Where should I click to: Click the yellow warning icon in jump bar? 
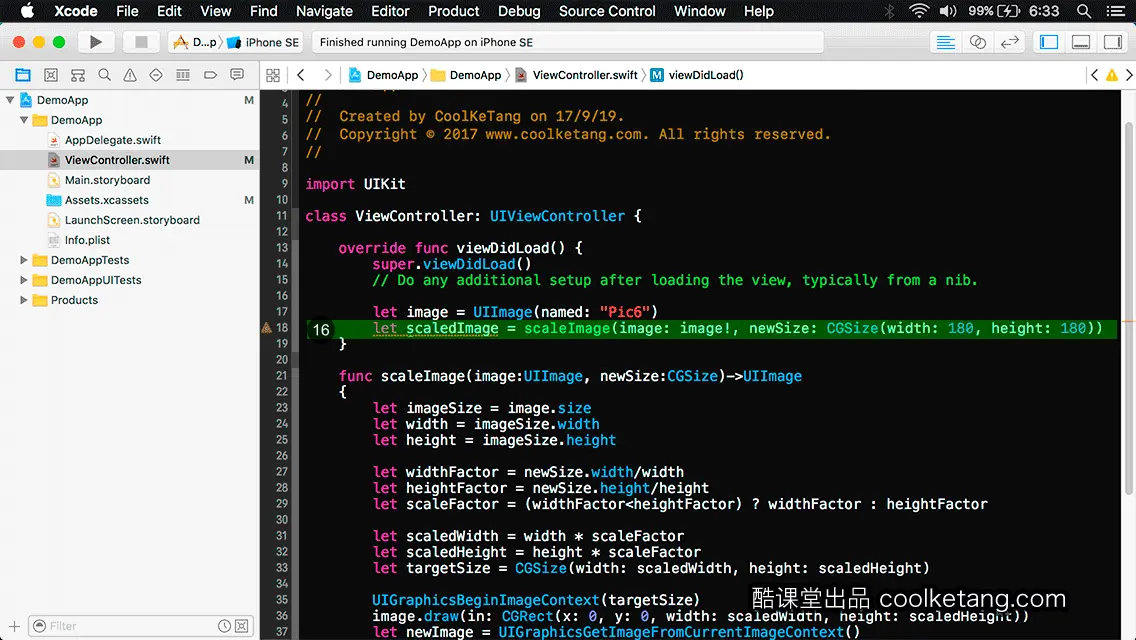[1112, 75]
